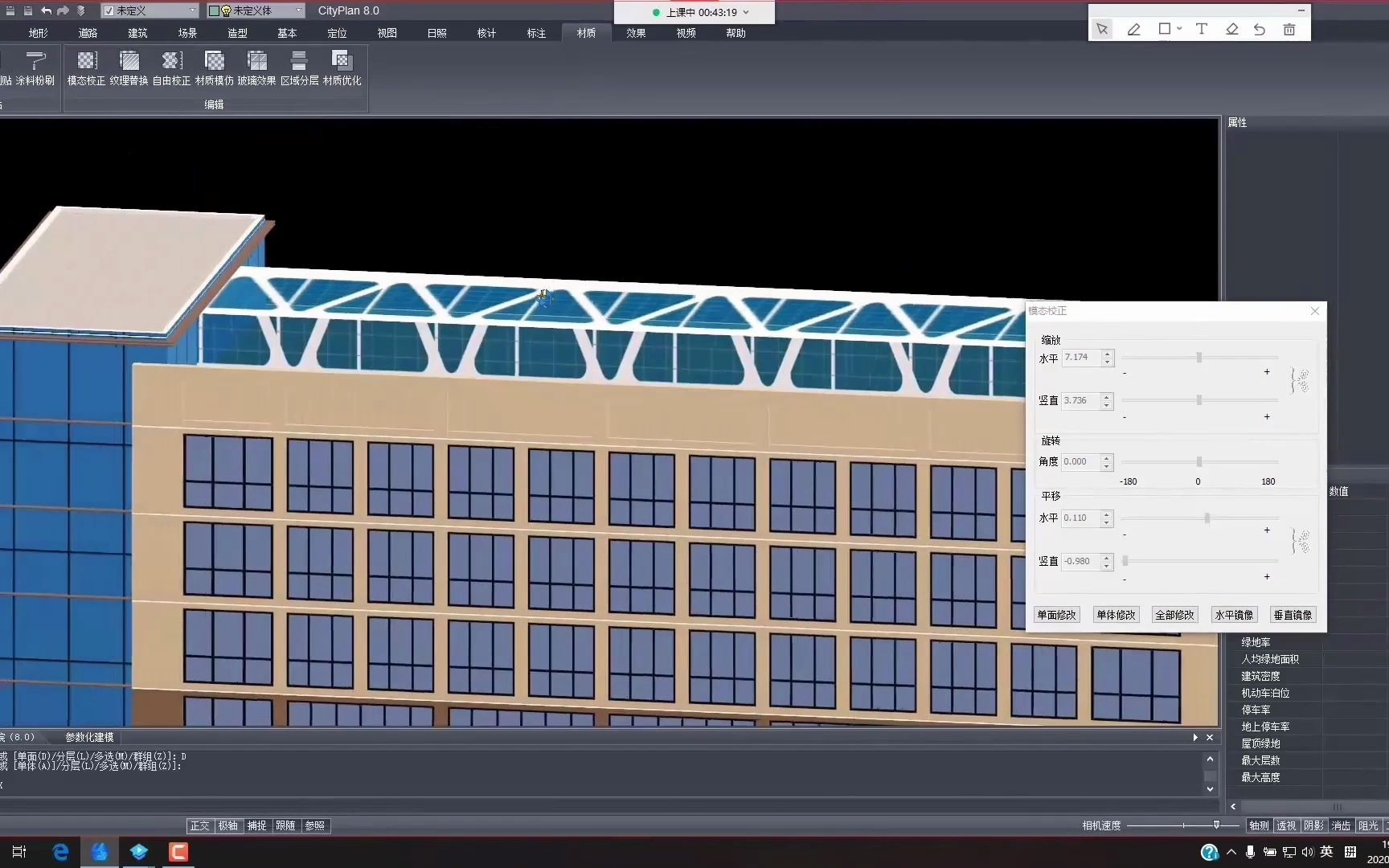Select the eraser in the annotation toolbar
The width and height of the screenshot is (1389, 868).
[1231, 29]
